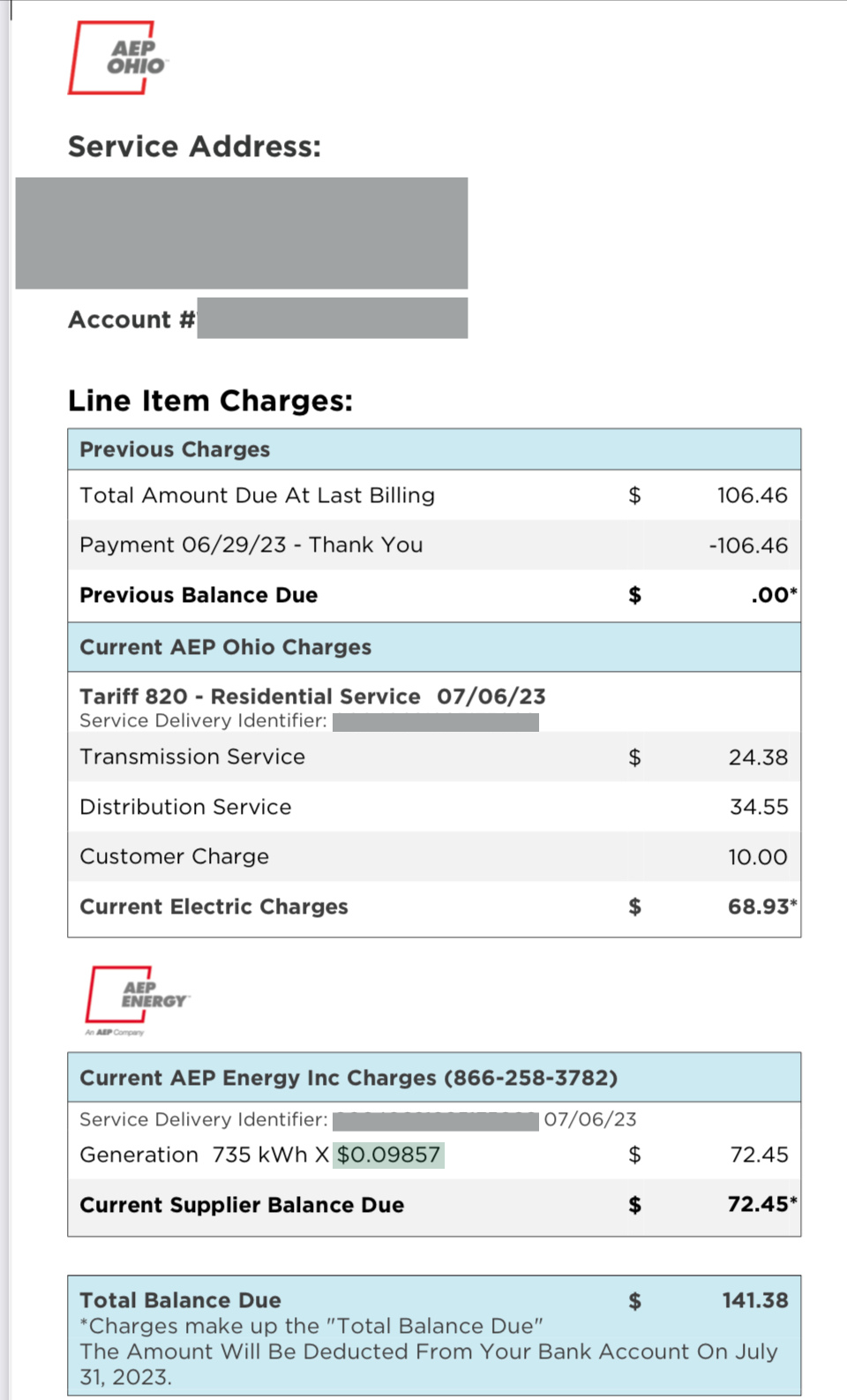Viewport: 847px width, 1400px height.
Task: Click the Previous Charges section header
Action: click(175, 449)
